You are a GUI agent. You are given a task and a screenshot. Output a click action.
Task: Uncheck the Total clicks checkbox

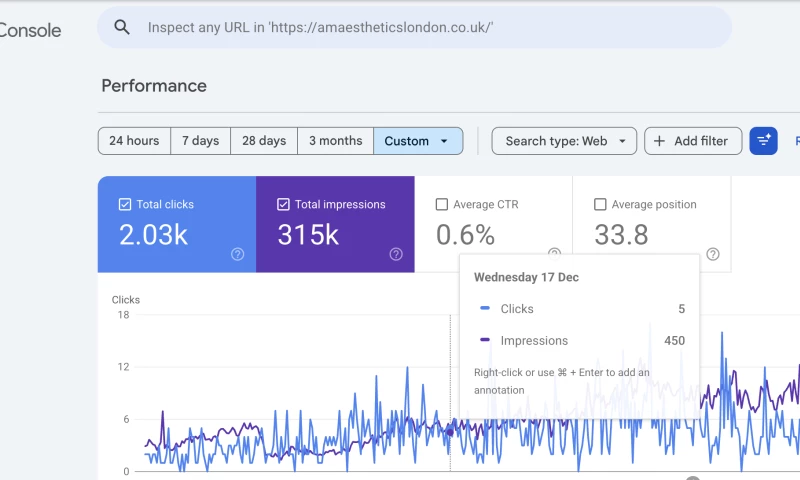pyautogui.click(x=125, y=205)
